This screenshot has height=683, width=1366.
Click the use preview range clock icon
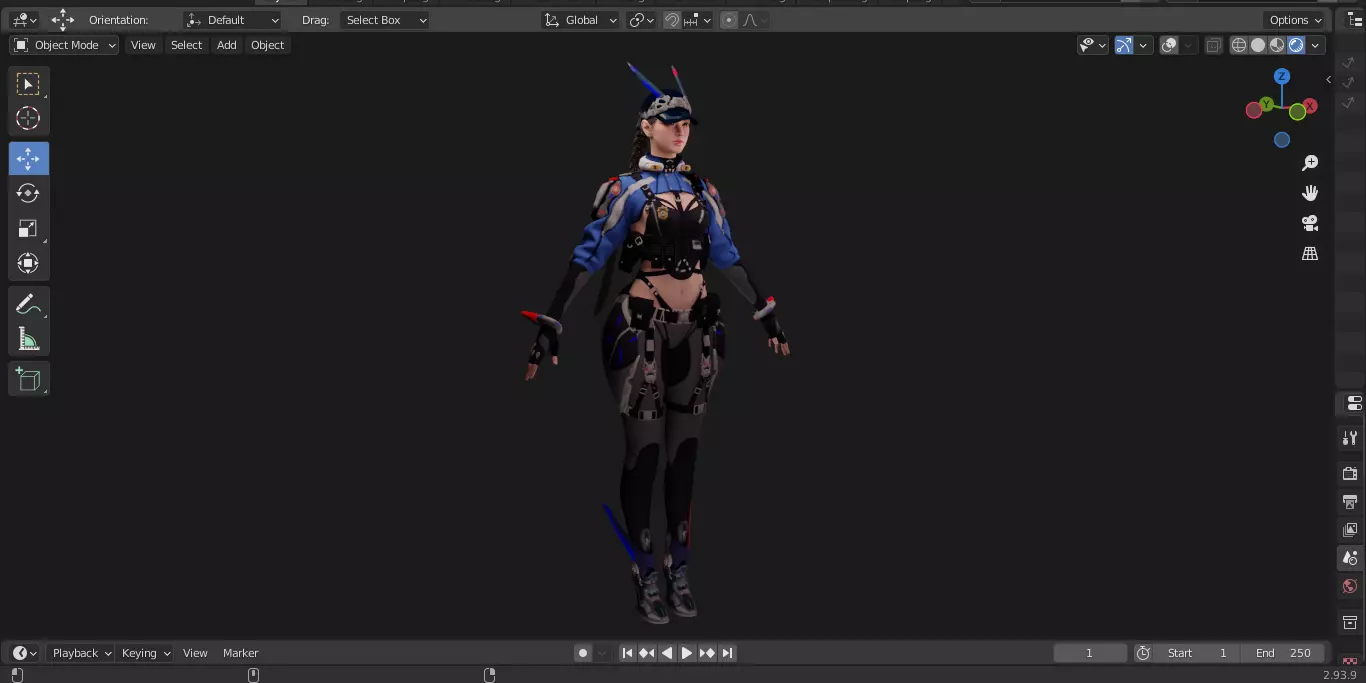1143,653
